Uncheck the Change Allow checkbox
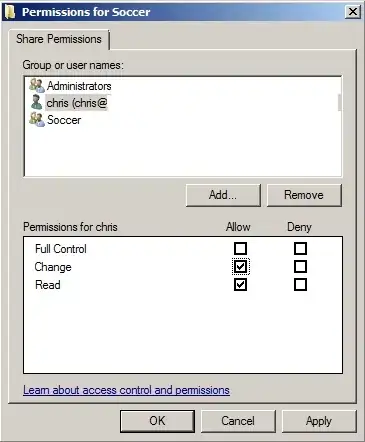The width and height of the screenshot is (365, 442). [x=240, y=266]
